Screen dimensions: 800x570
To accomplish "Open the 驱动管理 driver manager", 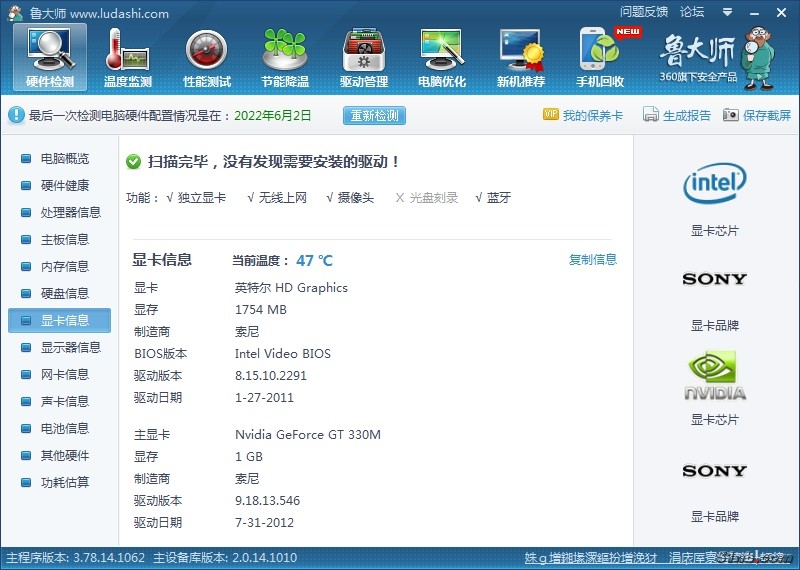I will (363, 57).
